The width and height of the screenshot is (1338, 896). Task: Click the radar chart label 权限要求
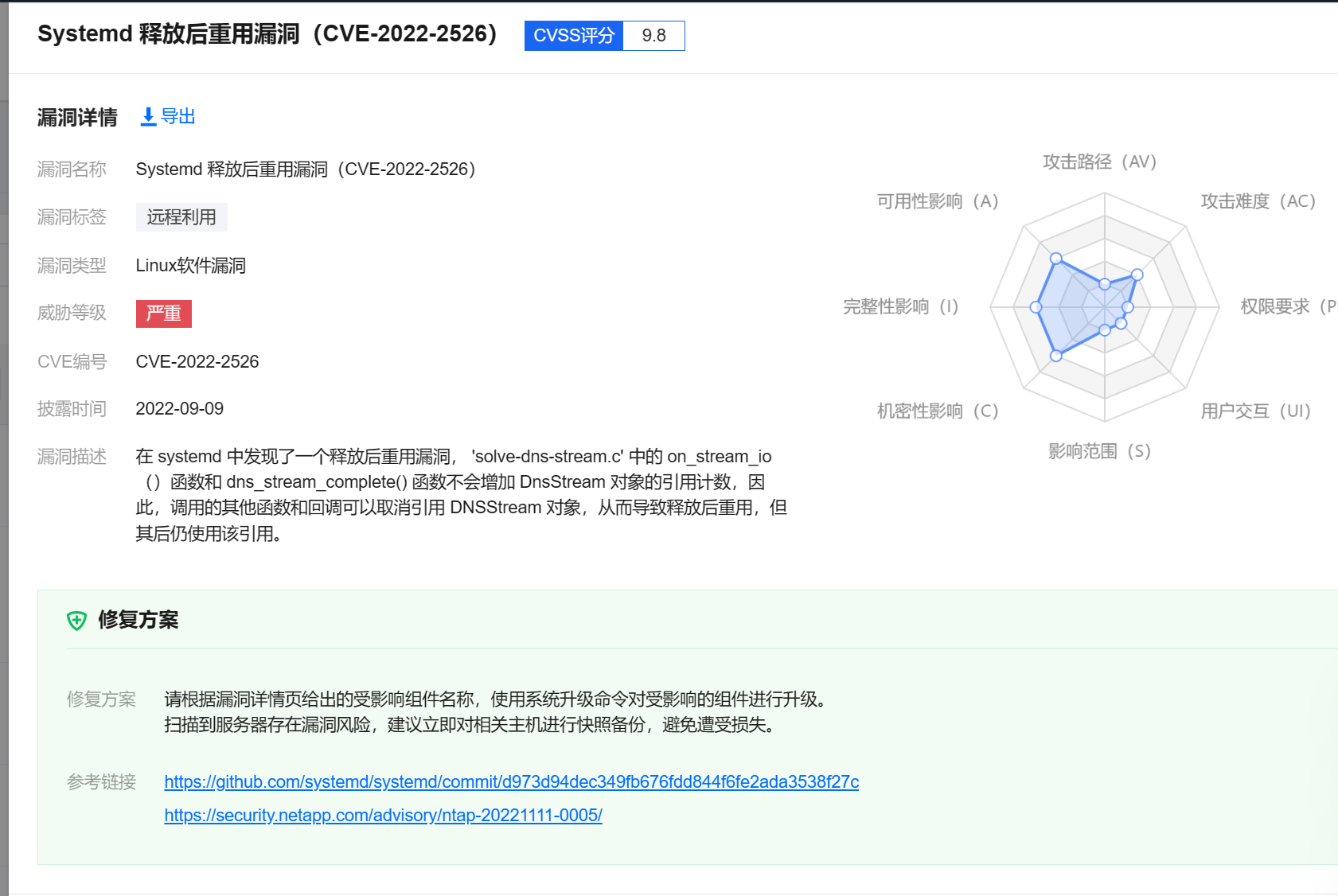click(x=1288, y=307)
